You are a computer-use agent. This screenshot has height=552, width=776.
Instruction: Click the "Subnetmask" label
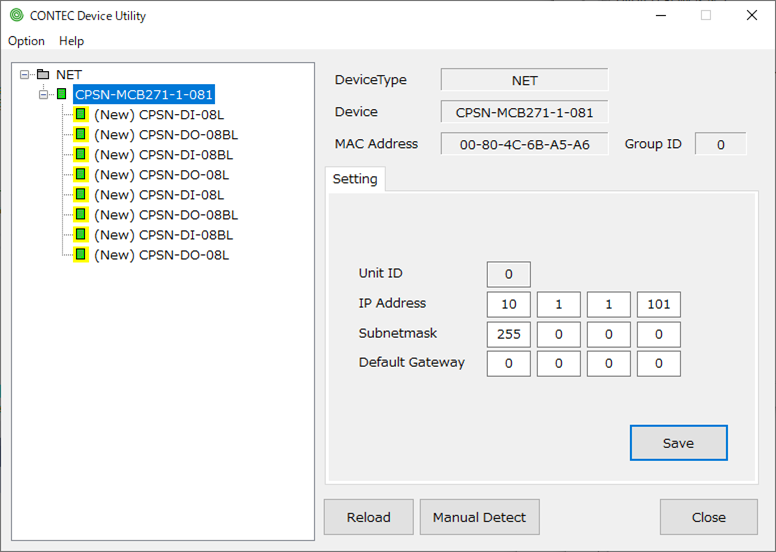click(398, 333)
